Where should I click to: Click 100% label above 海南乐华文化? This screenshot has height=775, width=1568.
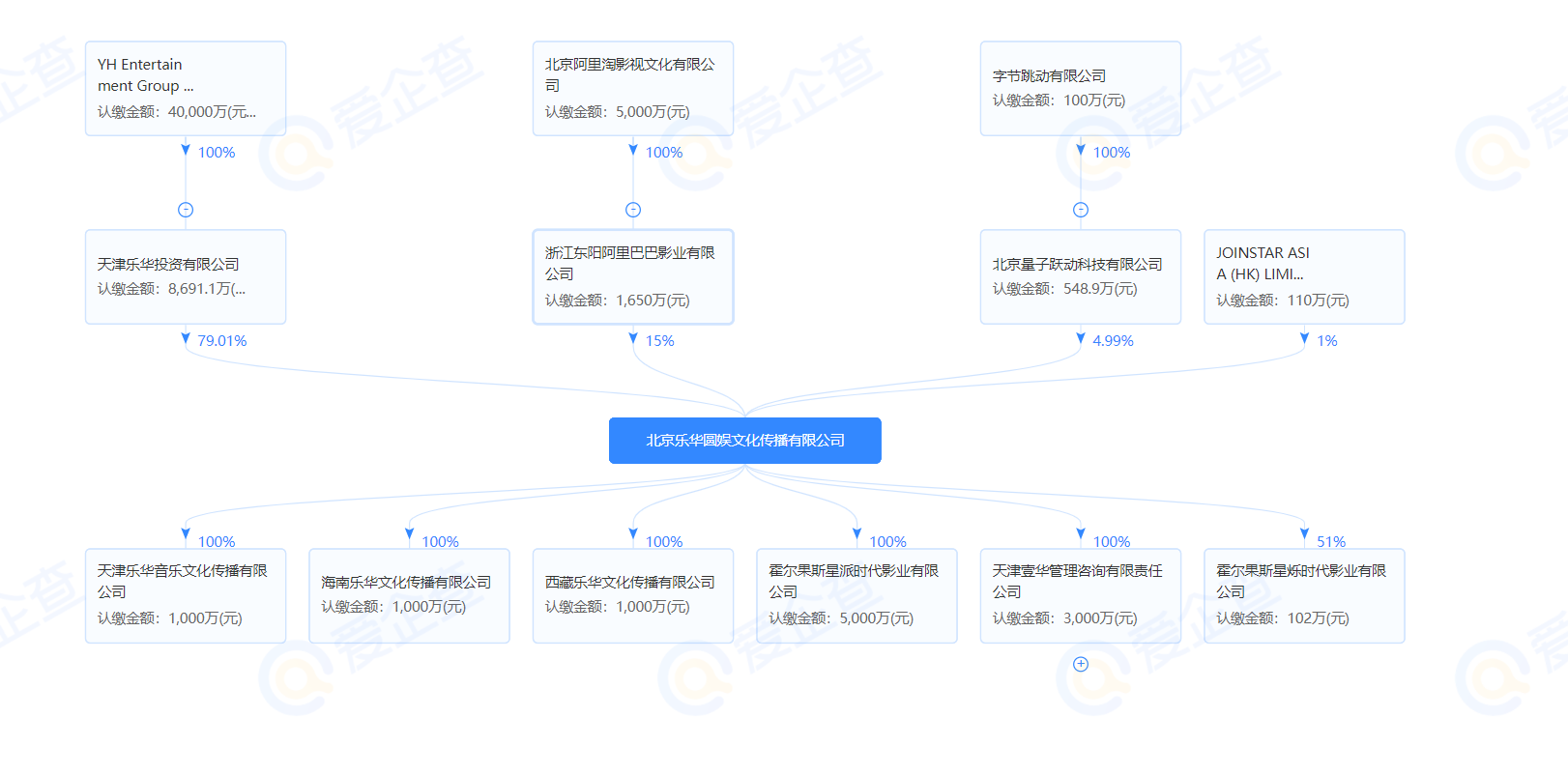pos(440,541)
